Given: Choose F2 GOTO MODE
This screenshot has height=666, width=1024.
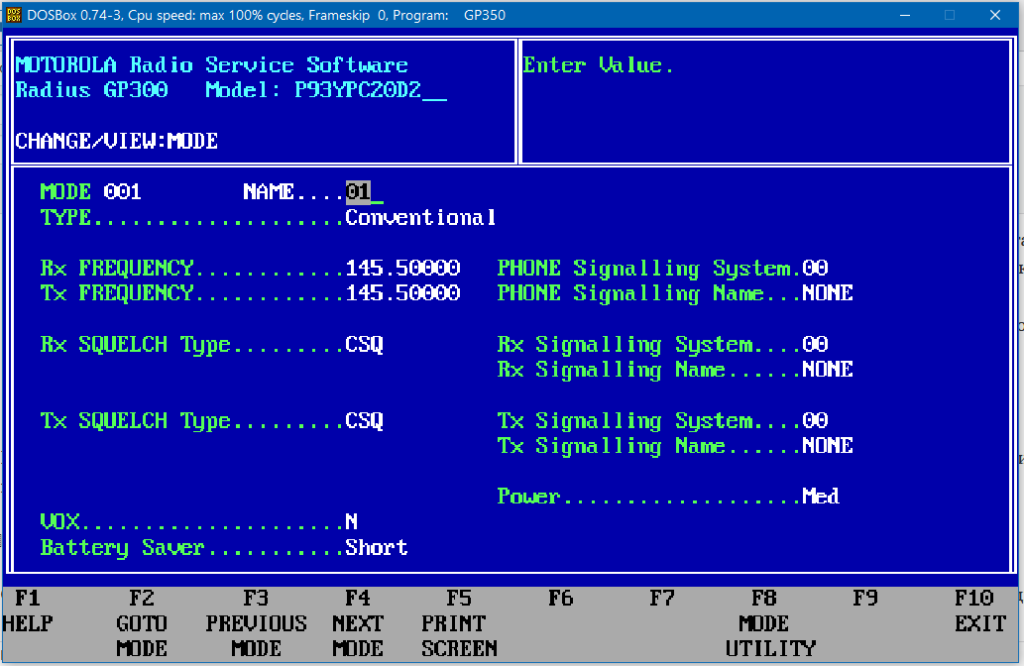Looking at the screenshot, I should pyautogui.click(x=142, y=624).
